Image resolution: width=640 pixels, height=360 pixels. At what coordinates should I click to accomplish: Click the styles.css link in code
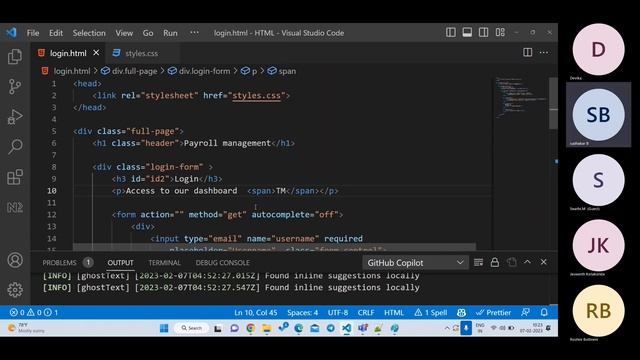256,96
